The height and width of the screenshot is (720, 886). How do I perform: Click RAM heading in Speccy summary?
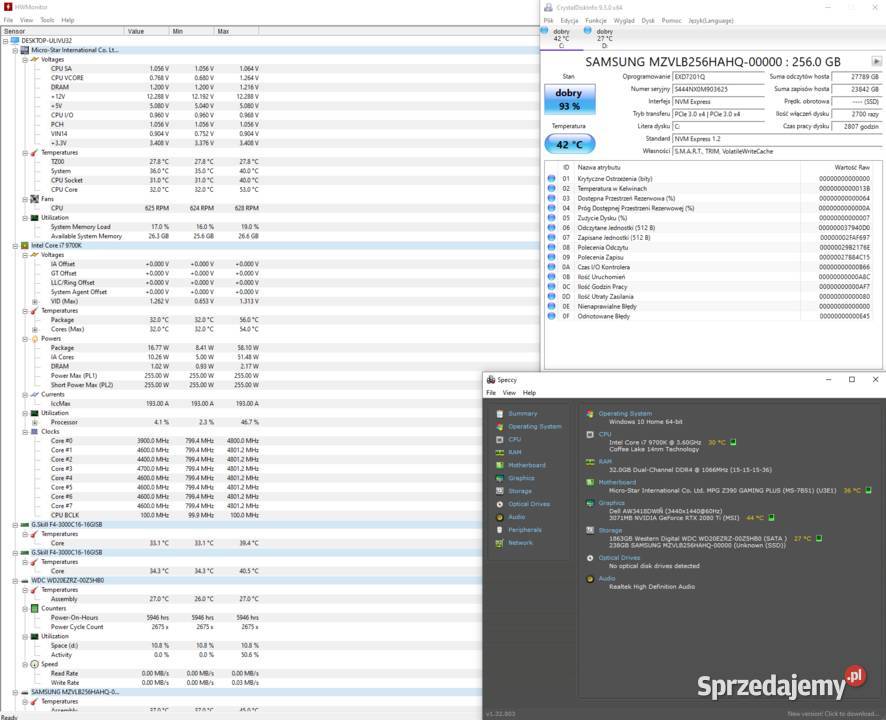pos(605,462)
